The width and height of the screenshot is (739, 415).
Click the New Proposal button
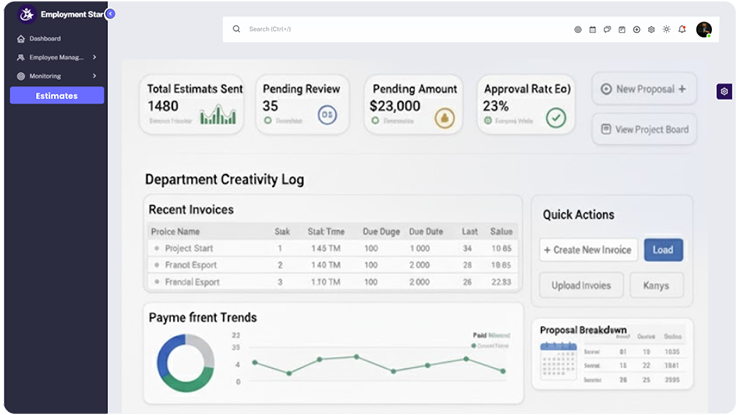(644, 89)
